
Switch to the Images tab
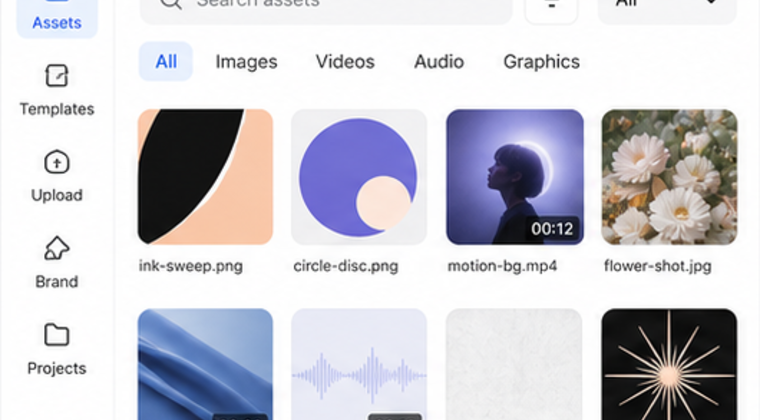pos(246,62)
